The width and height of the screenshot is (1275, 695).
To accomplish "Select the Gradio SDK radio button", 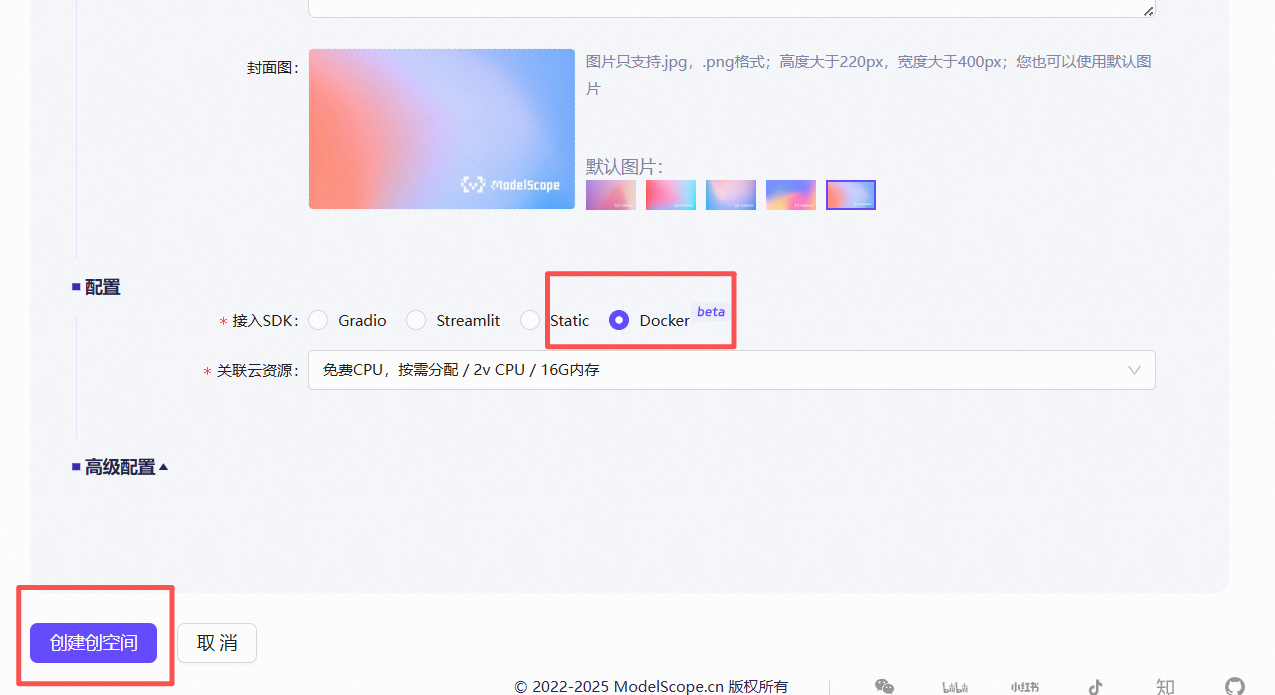I will [318, 320].
